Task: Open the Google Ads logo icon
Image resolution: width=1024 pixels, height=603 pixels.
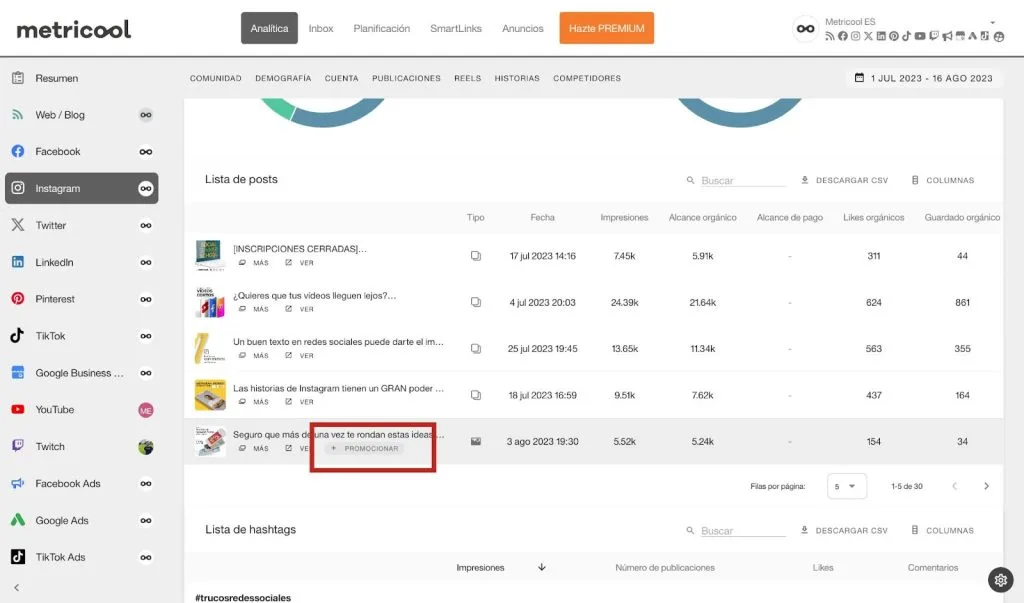Action: (18, 520)
